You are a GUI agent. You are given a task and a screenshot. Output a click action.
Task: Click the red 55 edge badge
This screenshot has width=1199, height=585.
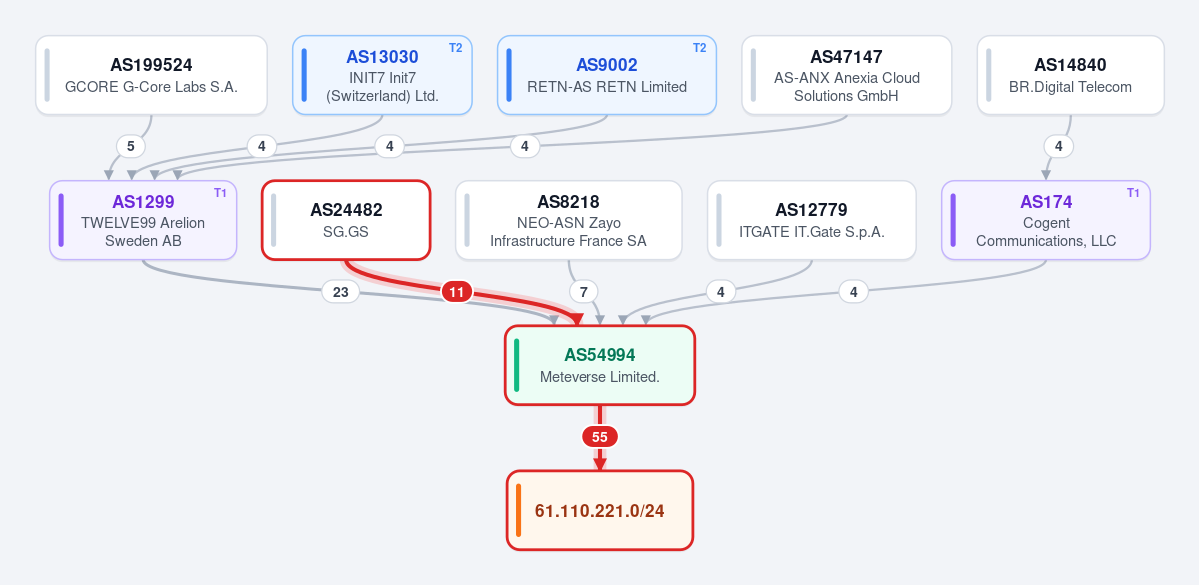click(600, 437)
